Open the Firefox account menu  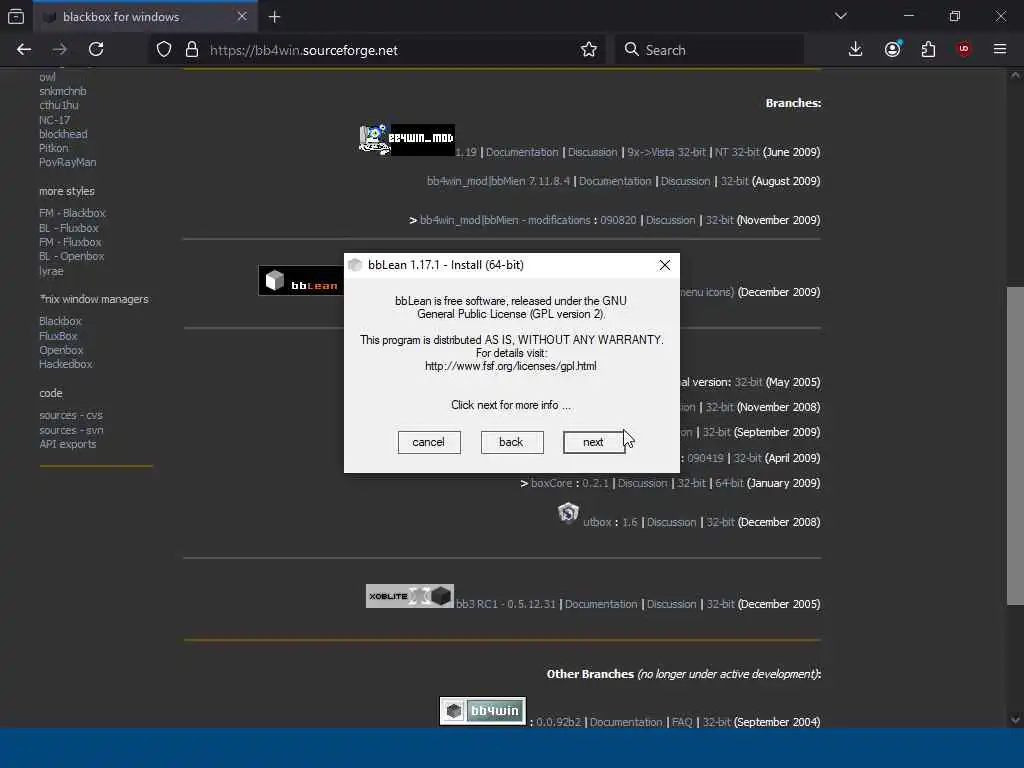[x=893, y=50]
